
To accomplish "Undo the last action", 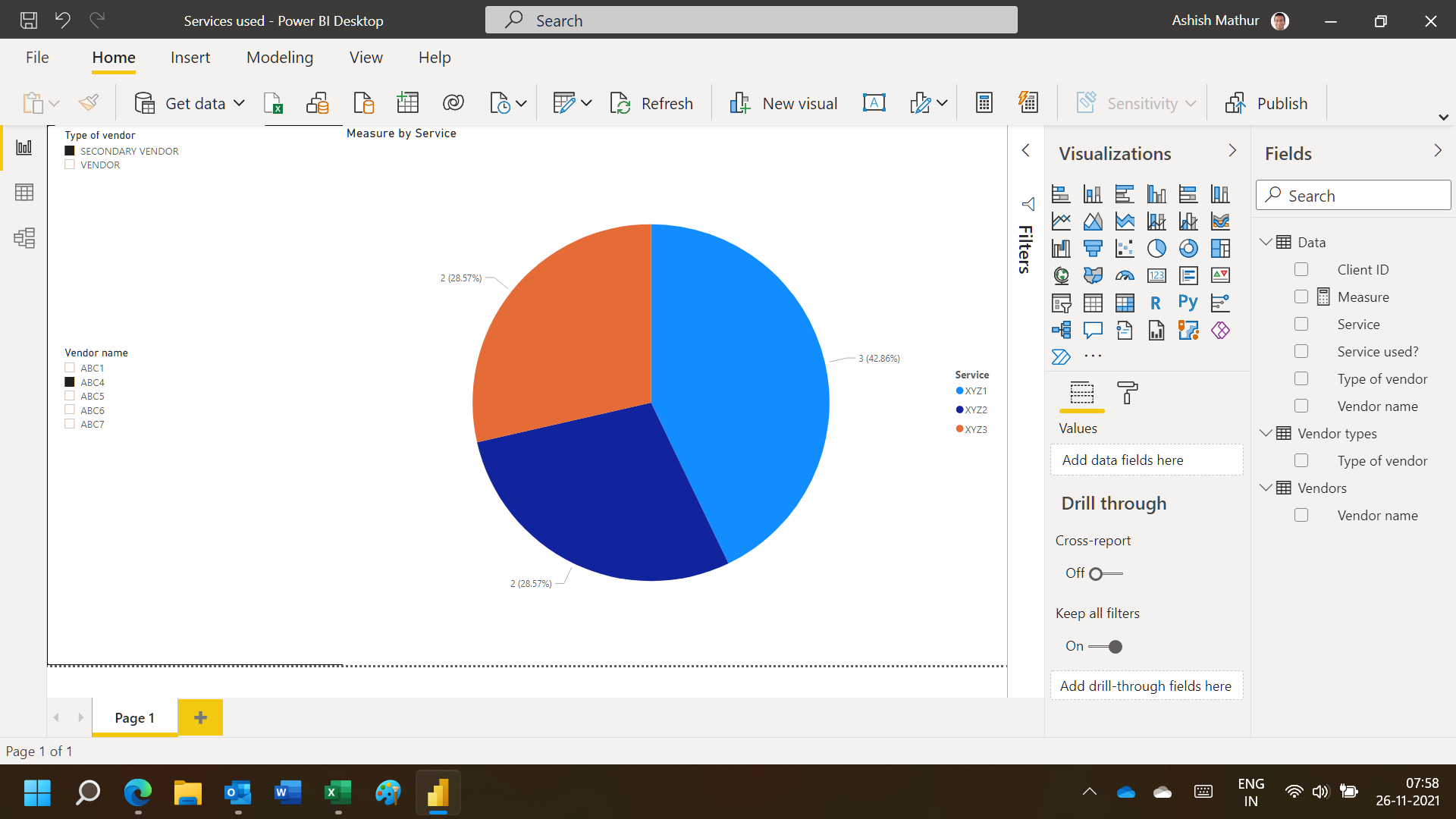I will tap(63, 20).
